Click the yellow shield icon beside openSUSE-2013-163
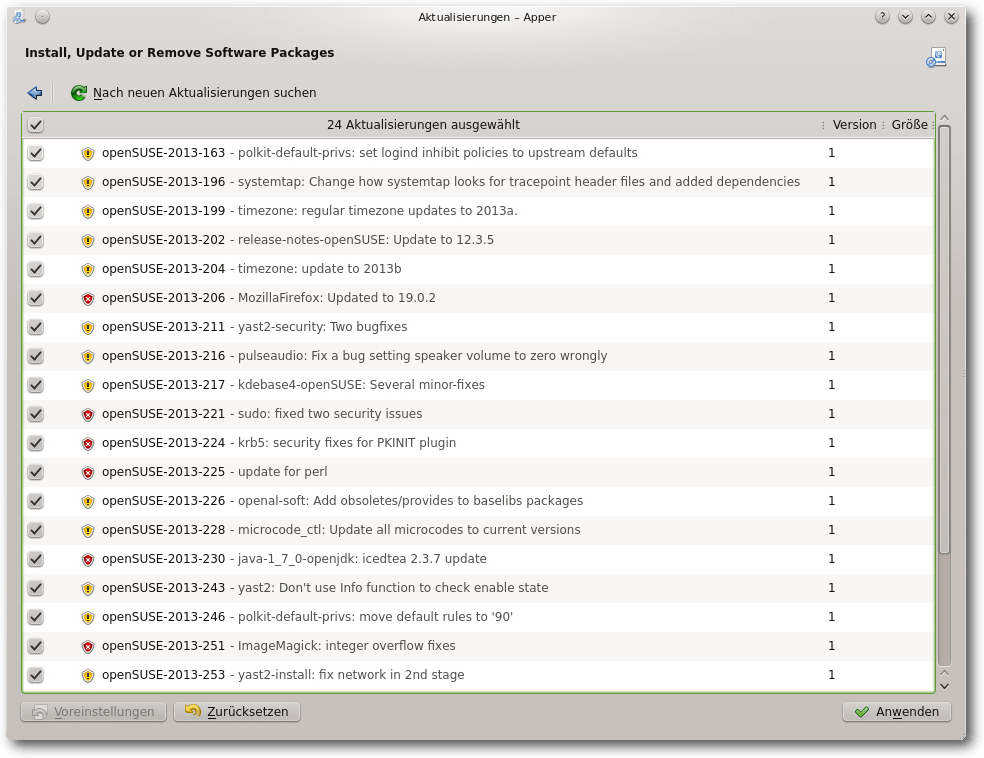Image resolution: width=984 pixels, height=758 pixels. (x=88, y=154)
